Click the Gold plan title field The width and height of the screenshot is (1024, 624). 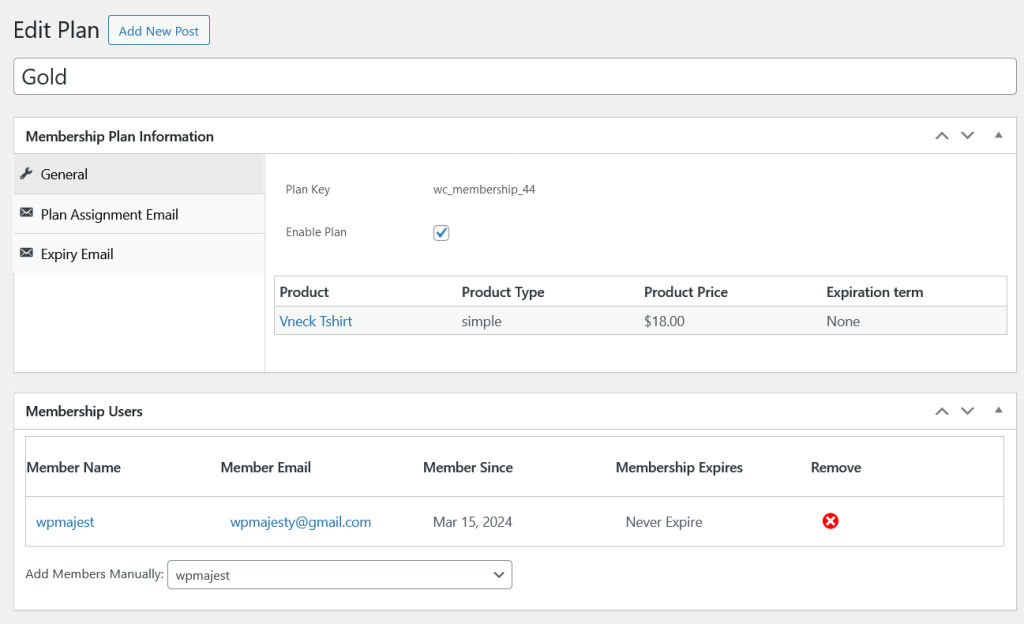[514, 77]
